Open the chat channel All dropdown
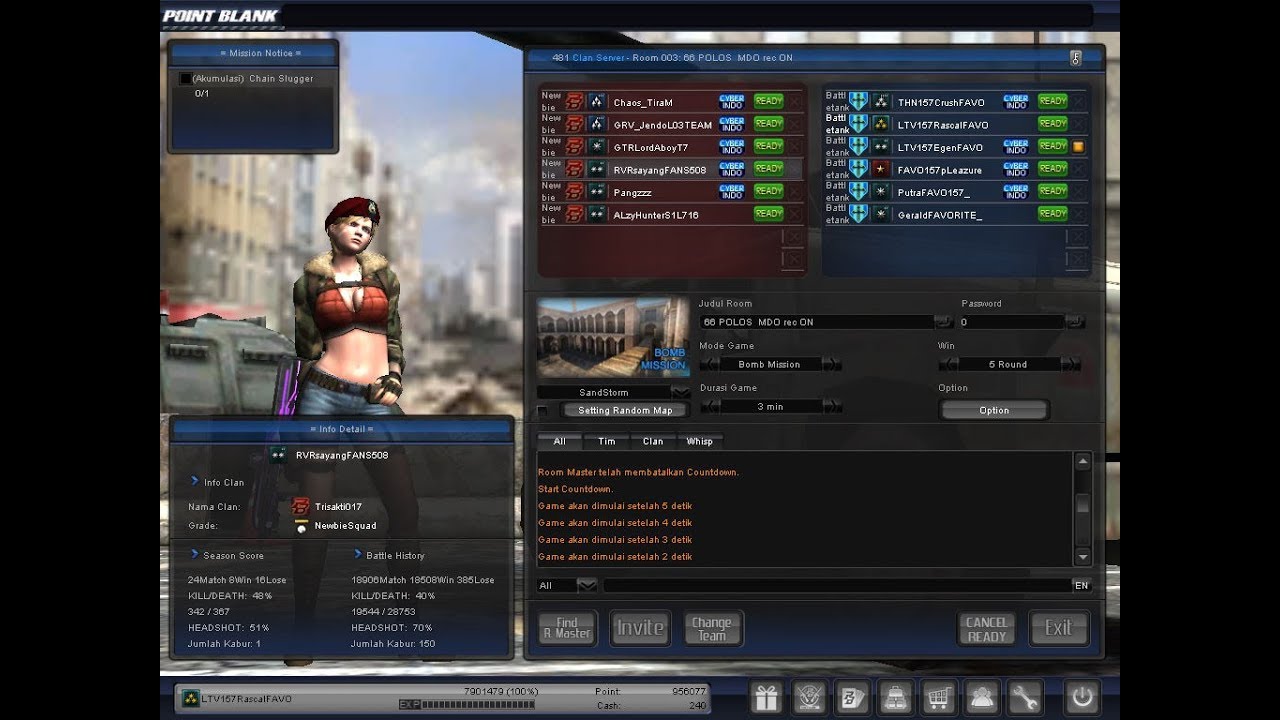This screenshot has height=720, width=1280. pos(587,585)
